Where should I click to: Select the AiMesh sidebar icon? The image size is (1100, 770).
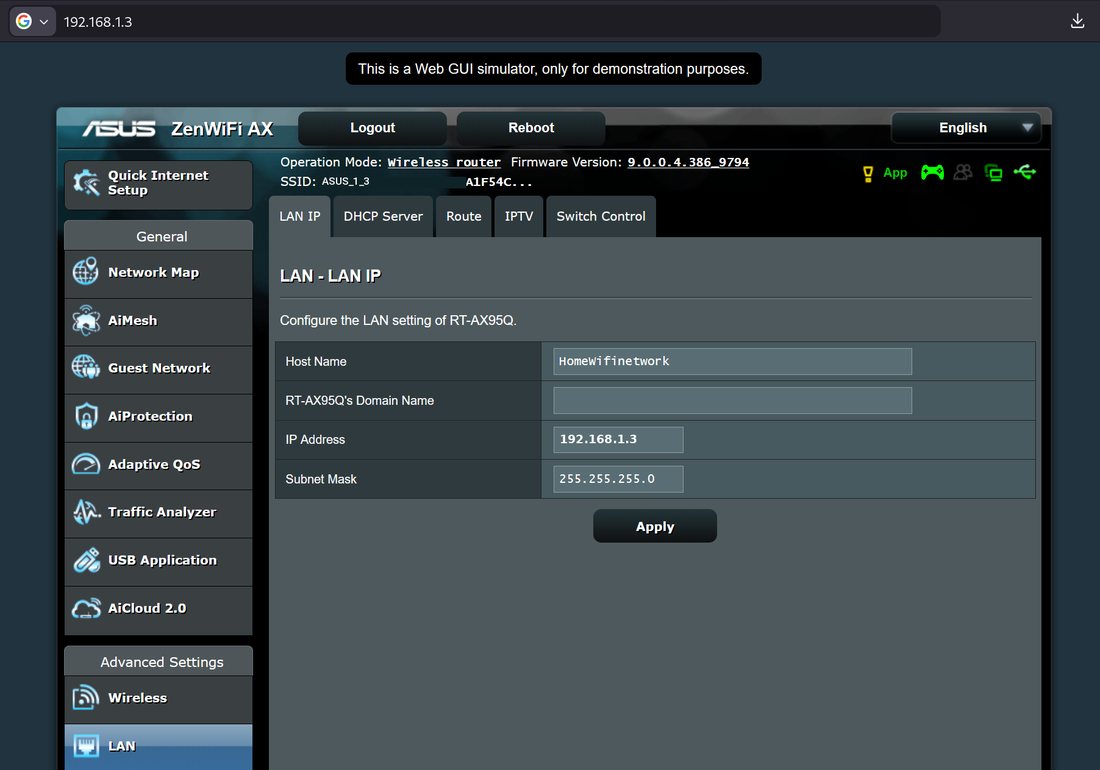click(86, 320)
